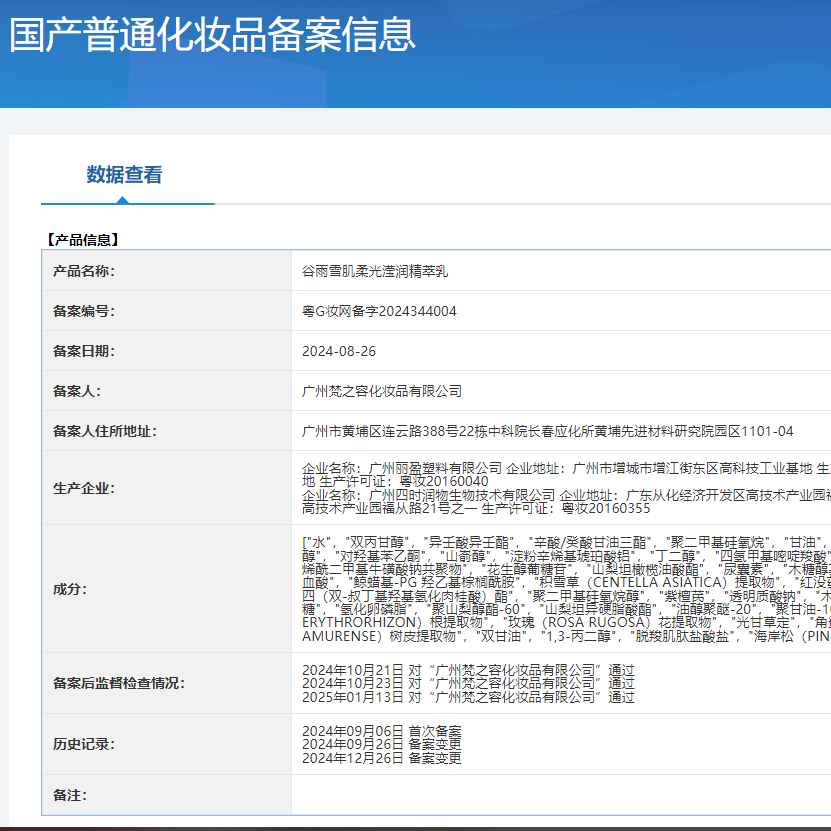Click the 备注 row label

point(68,795)
